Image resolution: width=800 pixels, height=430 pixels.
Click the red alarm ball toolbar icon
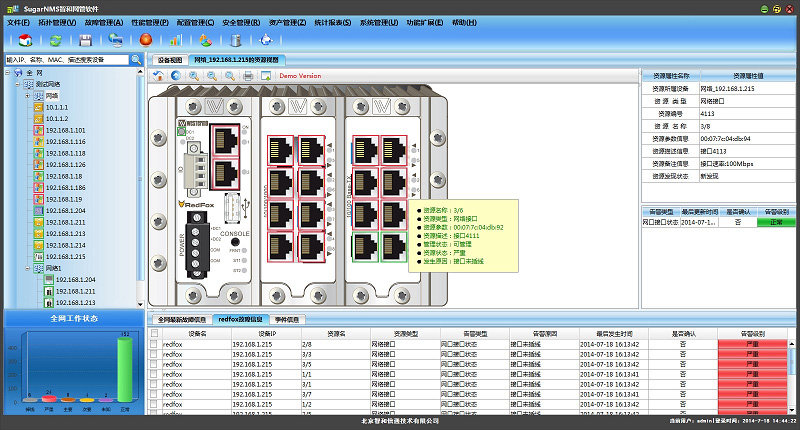[x=146, y=40]
